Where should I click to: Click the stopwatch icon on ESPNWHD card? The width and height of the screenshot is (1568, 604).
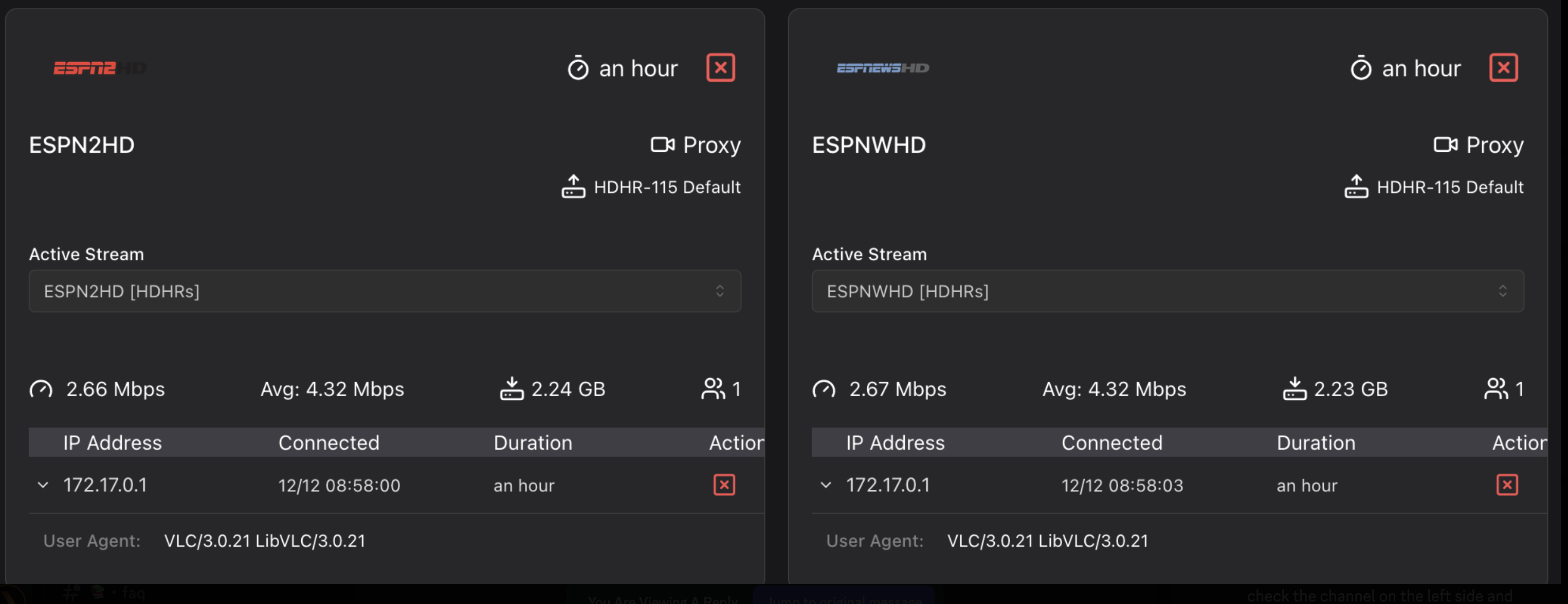tap(1360, 68)
